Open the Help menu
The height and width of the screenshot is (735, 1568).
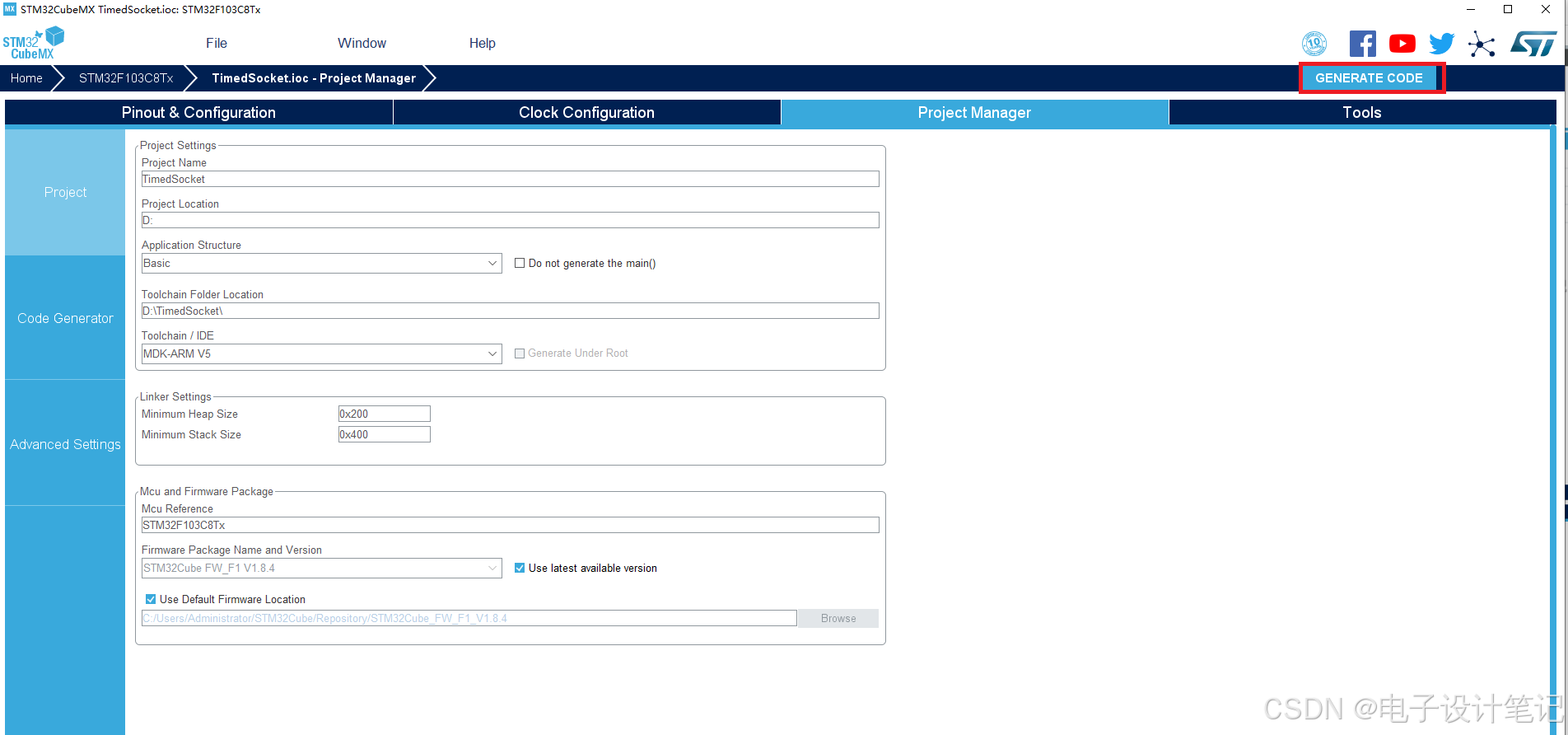point(483,43)
